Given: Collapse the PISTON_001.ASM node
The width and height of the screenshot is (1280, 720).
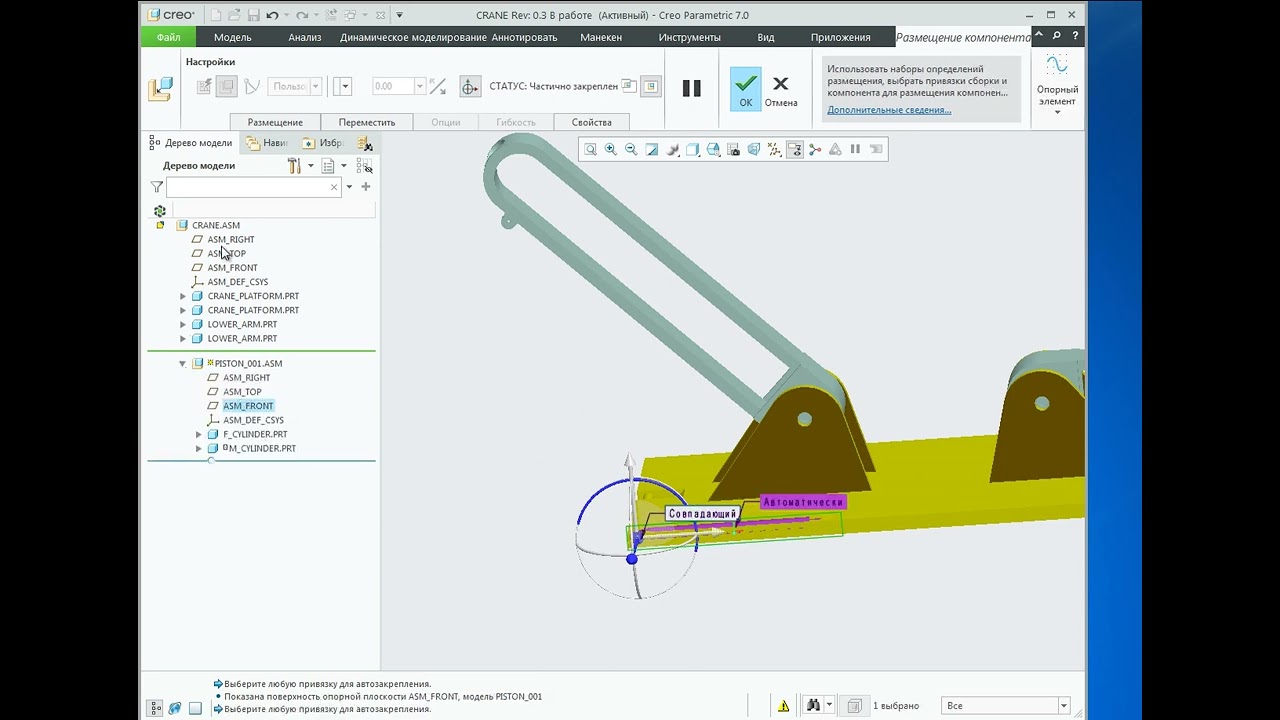Looking at the screenshot, I should tap(182, 364).
